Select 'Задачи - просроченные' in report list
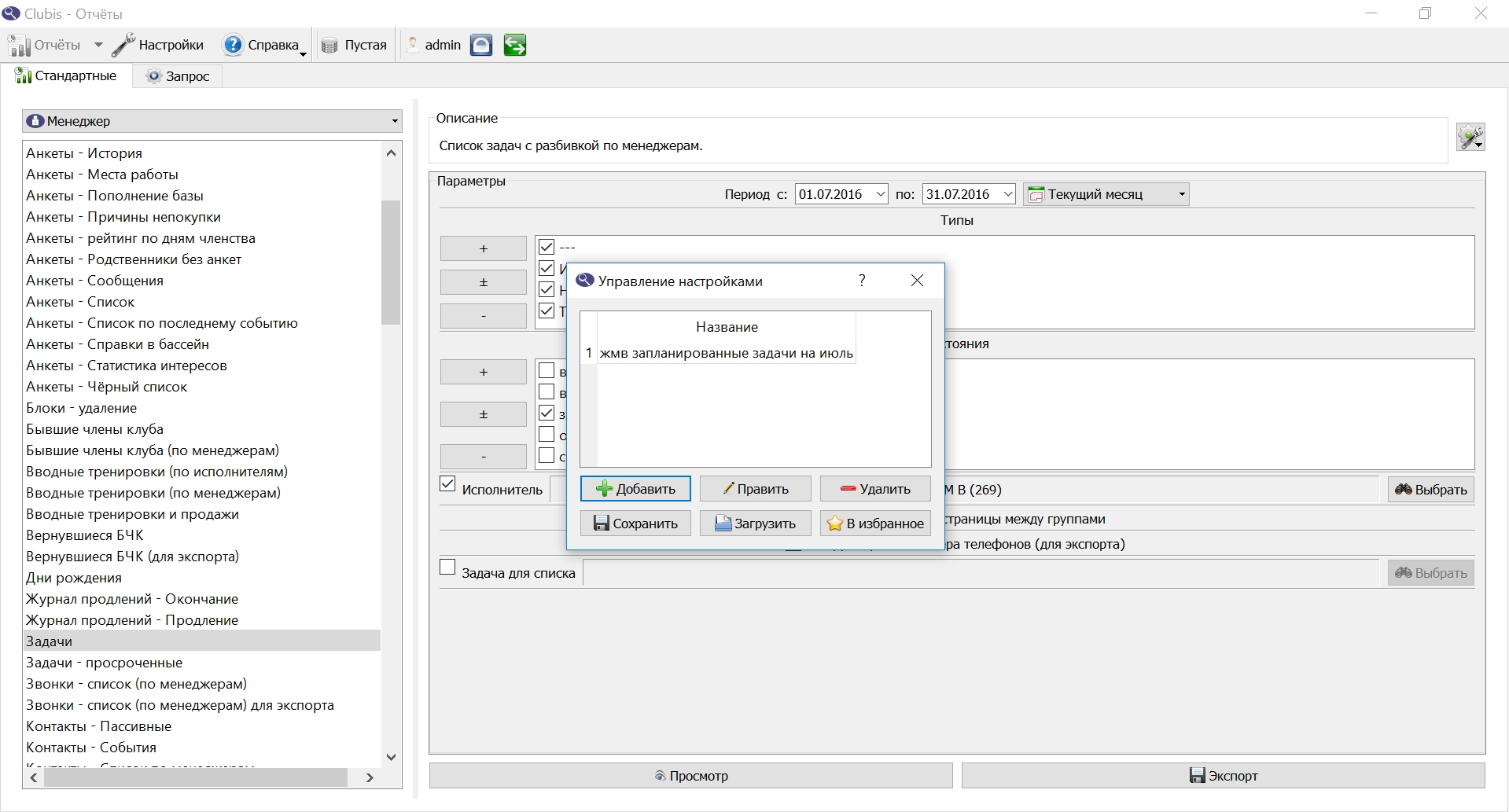Image resolution: width=1509 pixels, height=812 pixels. pos(104,663)
